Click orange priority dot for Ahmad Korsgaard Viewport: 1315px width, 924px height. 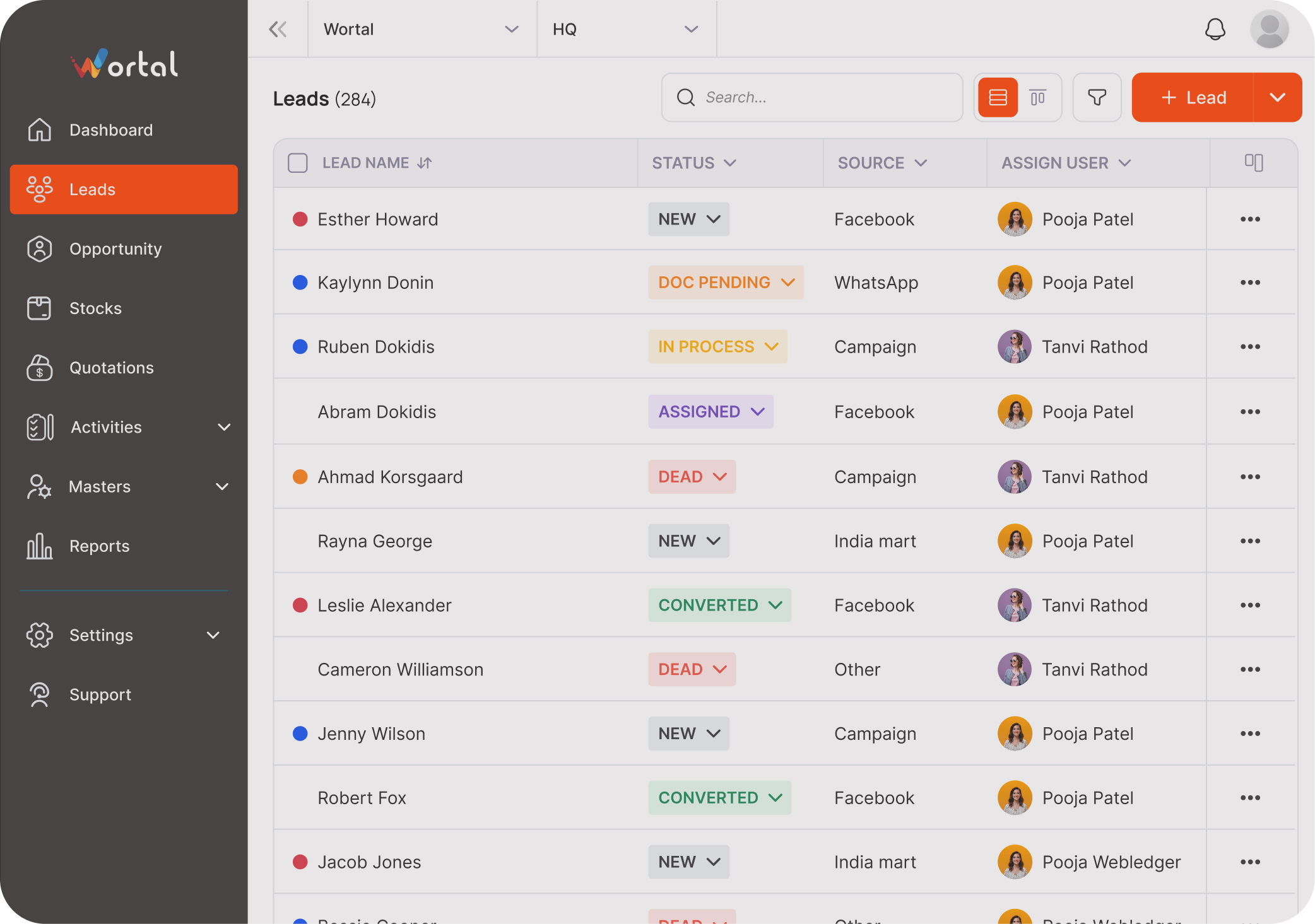pos(300,477)
